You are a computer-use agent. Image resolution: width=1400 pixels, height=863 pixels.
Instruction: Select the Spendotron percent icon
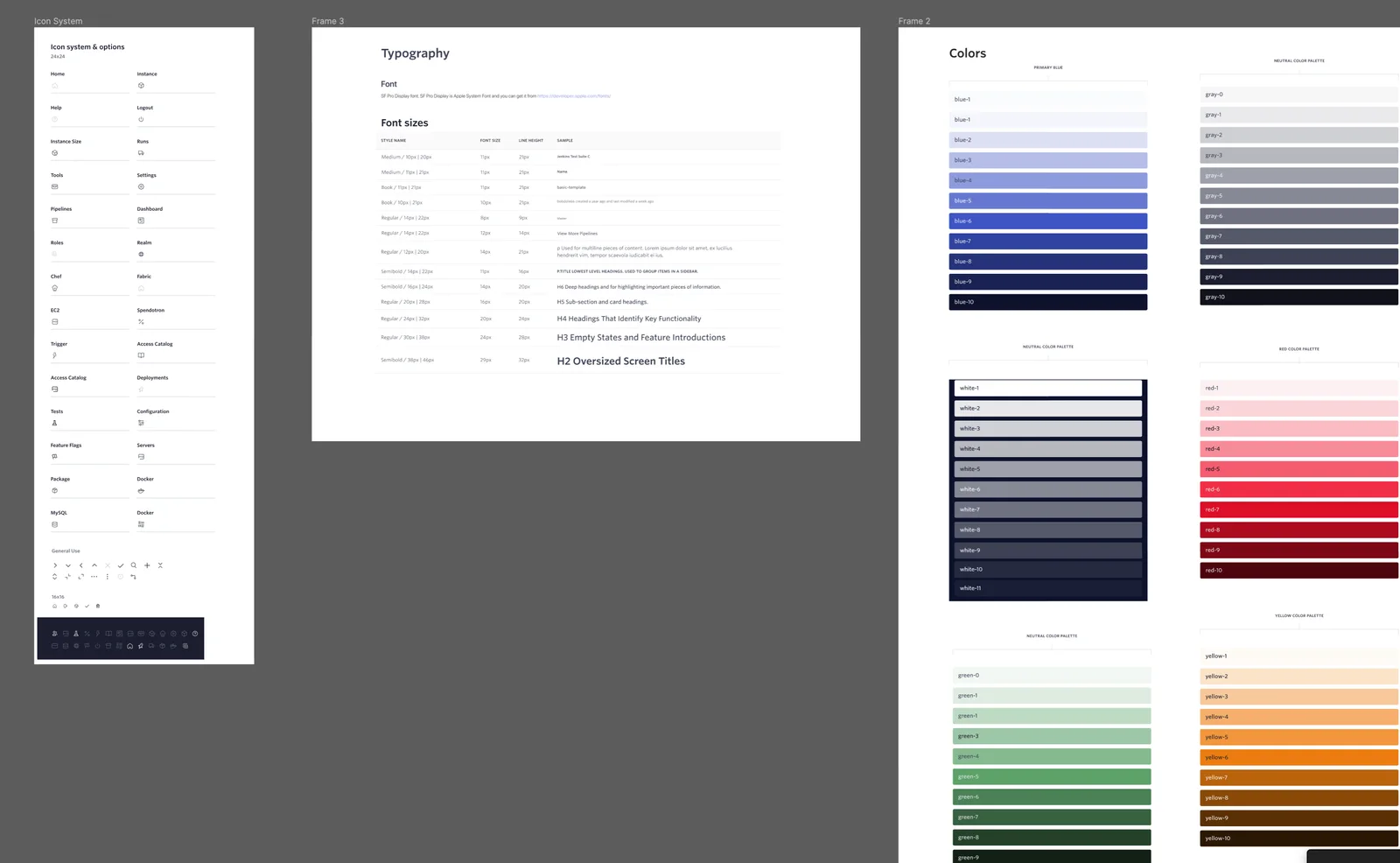pyautogui.click(x=141, y=322)
